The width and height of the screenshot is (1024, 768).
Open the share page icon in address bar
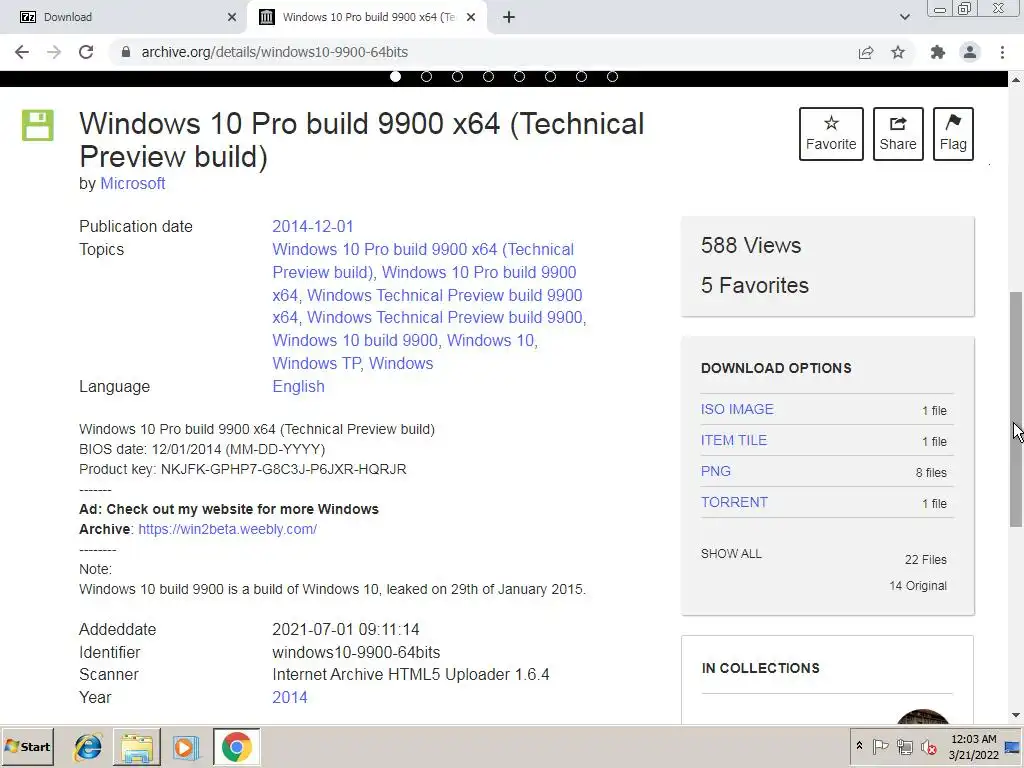pyautogui.click(x=866, y=52)
